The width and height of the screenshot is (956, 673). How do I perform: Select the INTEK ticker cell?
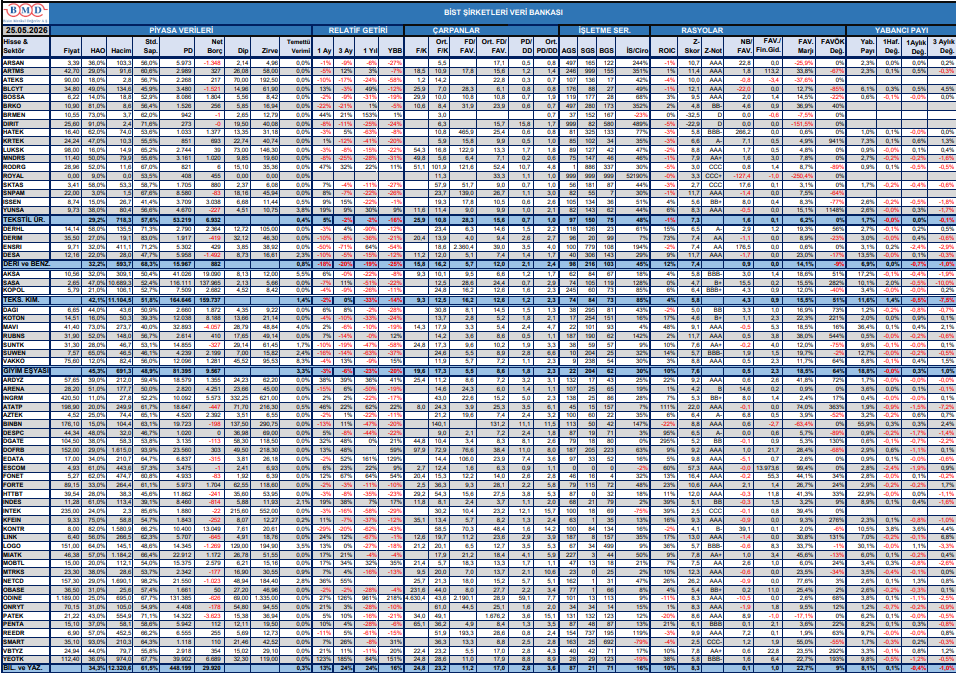point(26,510)
